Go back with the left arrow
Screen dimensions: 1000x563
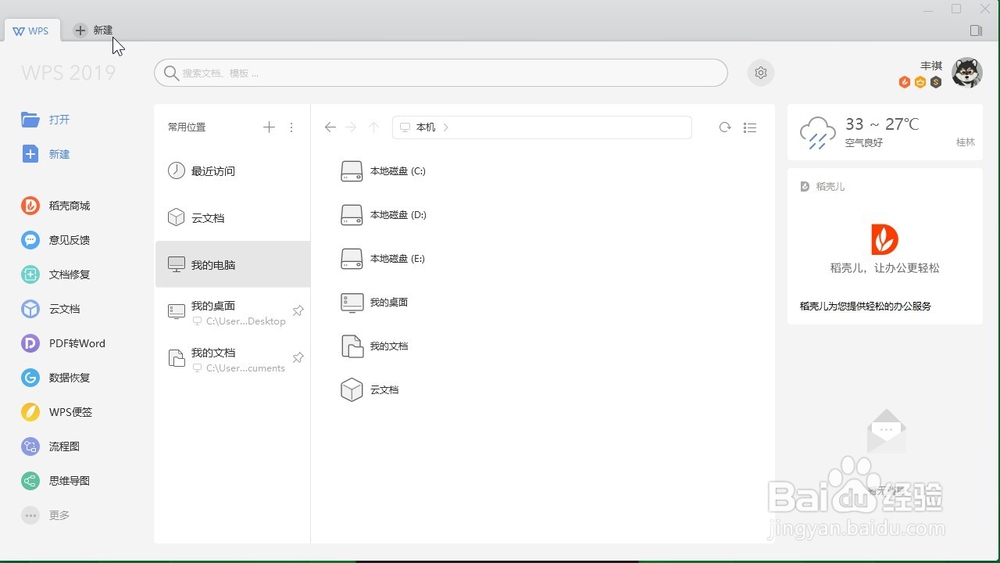(330, 127)
